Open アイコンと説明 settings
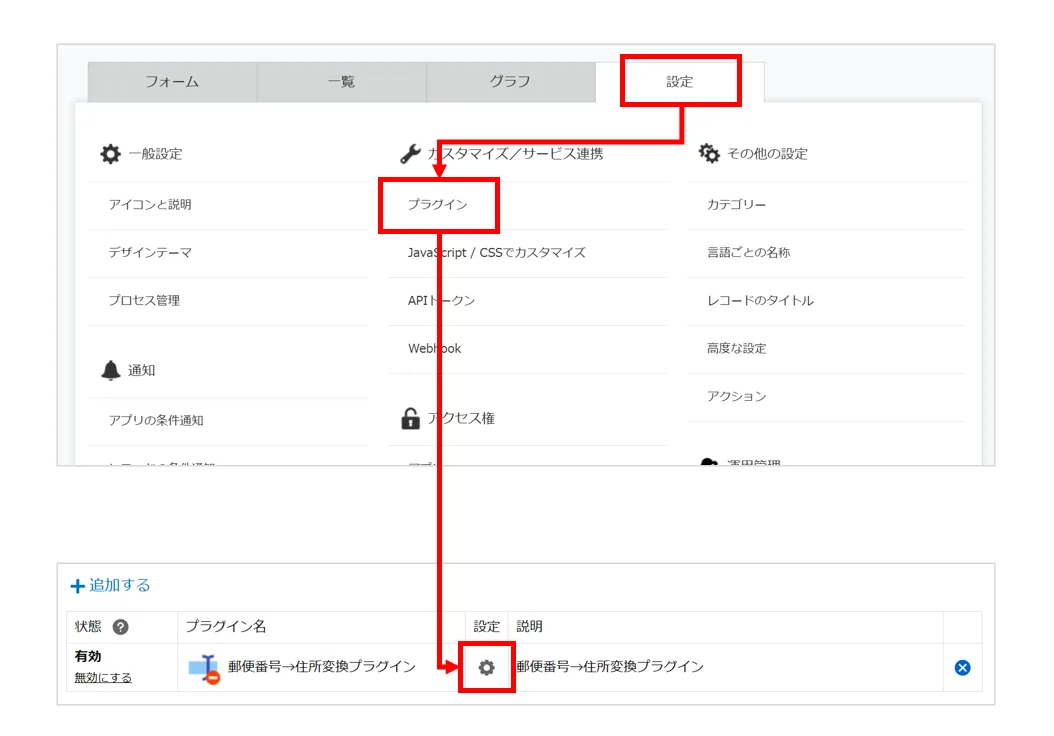The image size is (1054, 736). 151,204
